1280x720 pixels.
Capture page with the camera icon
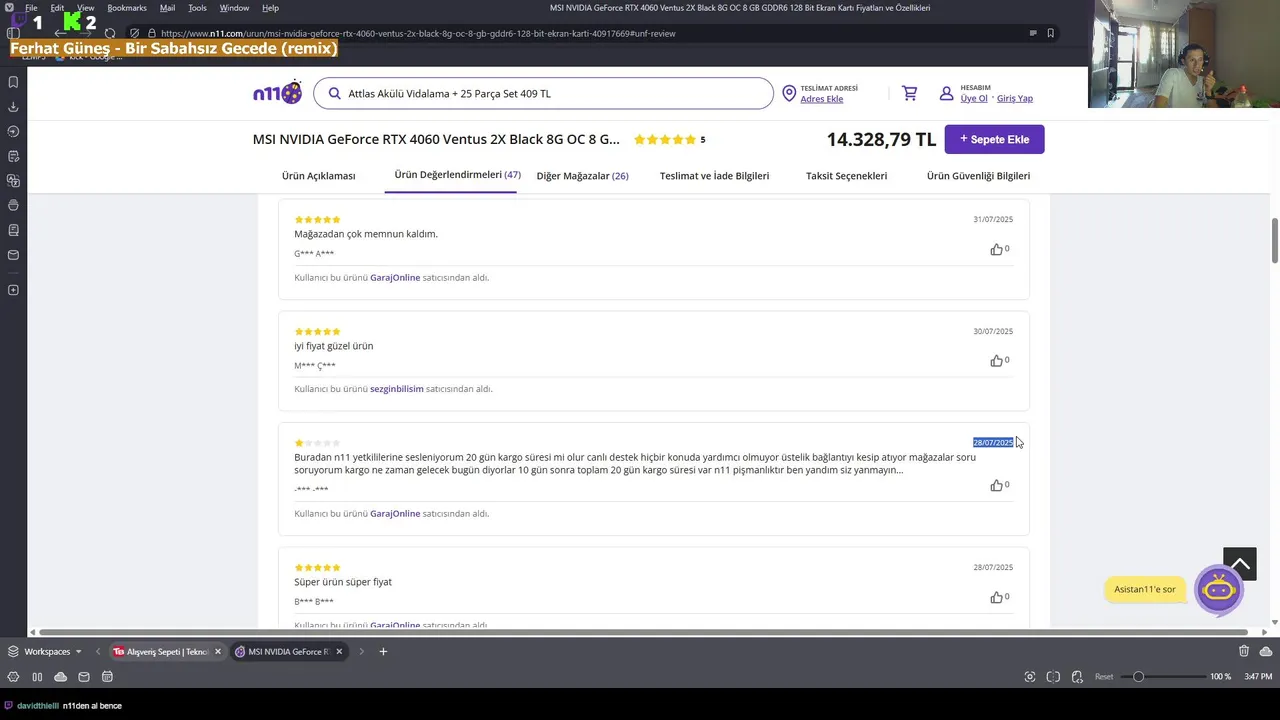1030,677
